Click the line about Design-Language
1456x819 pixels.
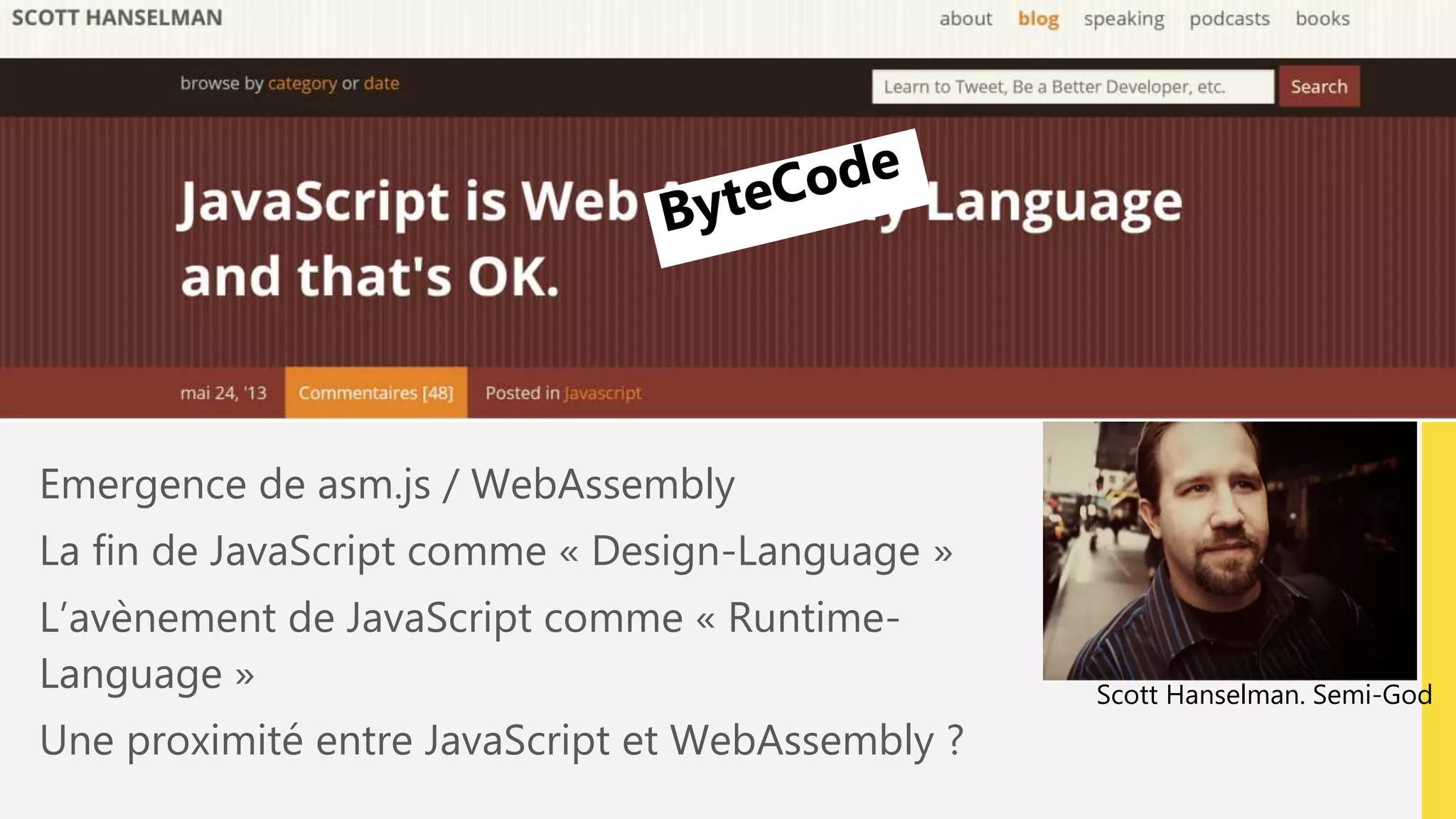(x=496, y=552)
